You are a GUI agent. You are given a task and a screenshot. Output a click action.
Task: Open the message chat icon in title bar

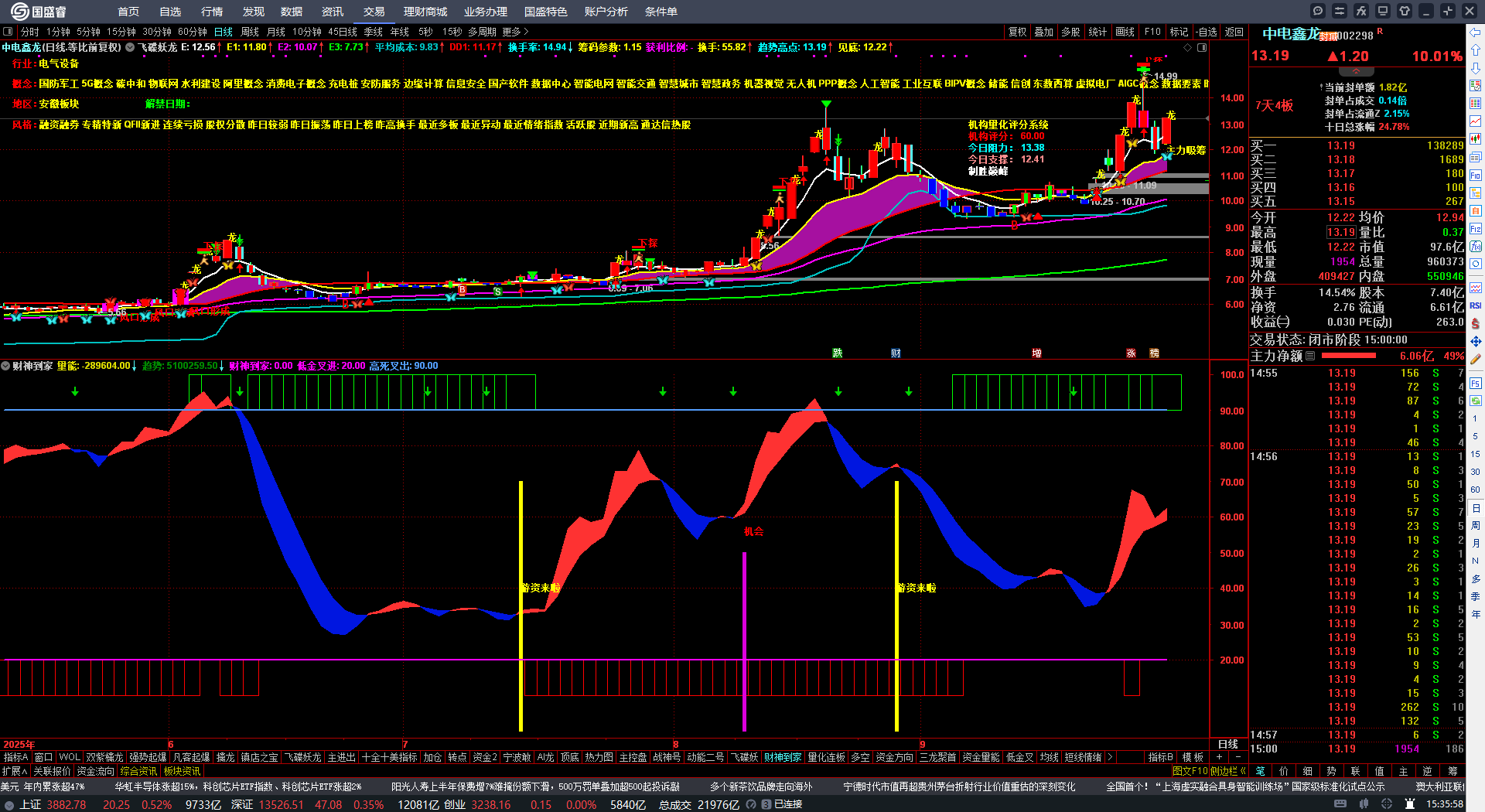pyautogui.click(x=1318, y=11)
